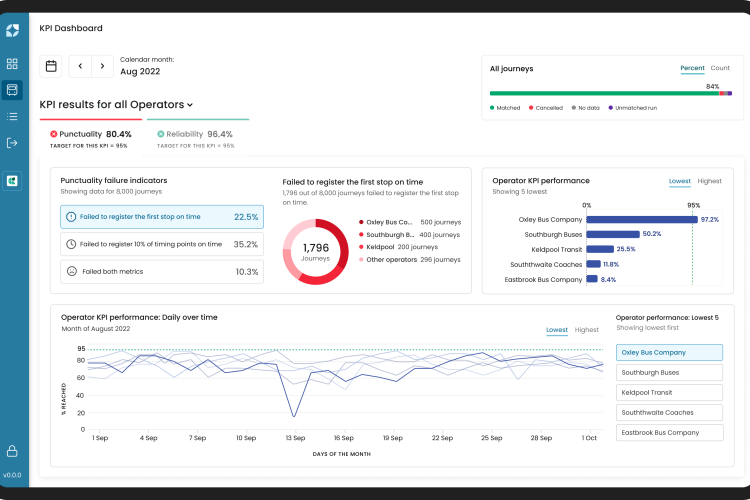Image resolution: width=750 pixels, height=500 pixels.
Task: Switch to the Reliability 96.4% tab
Action: point(196,138)
